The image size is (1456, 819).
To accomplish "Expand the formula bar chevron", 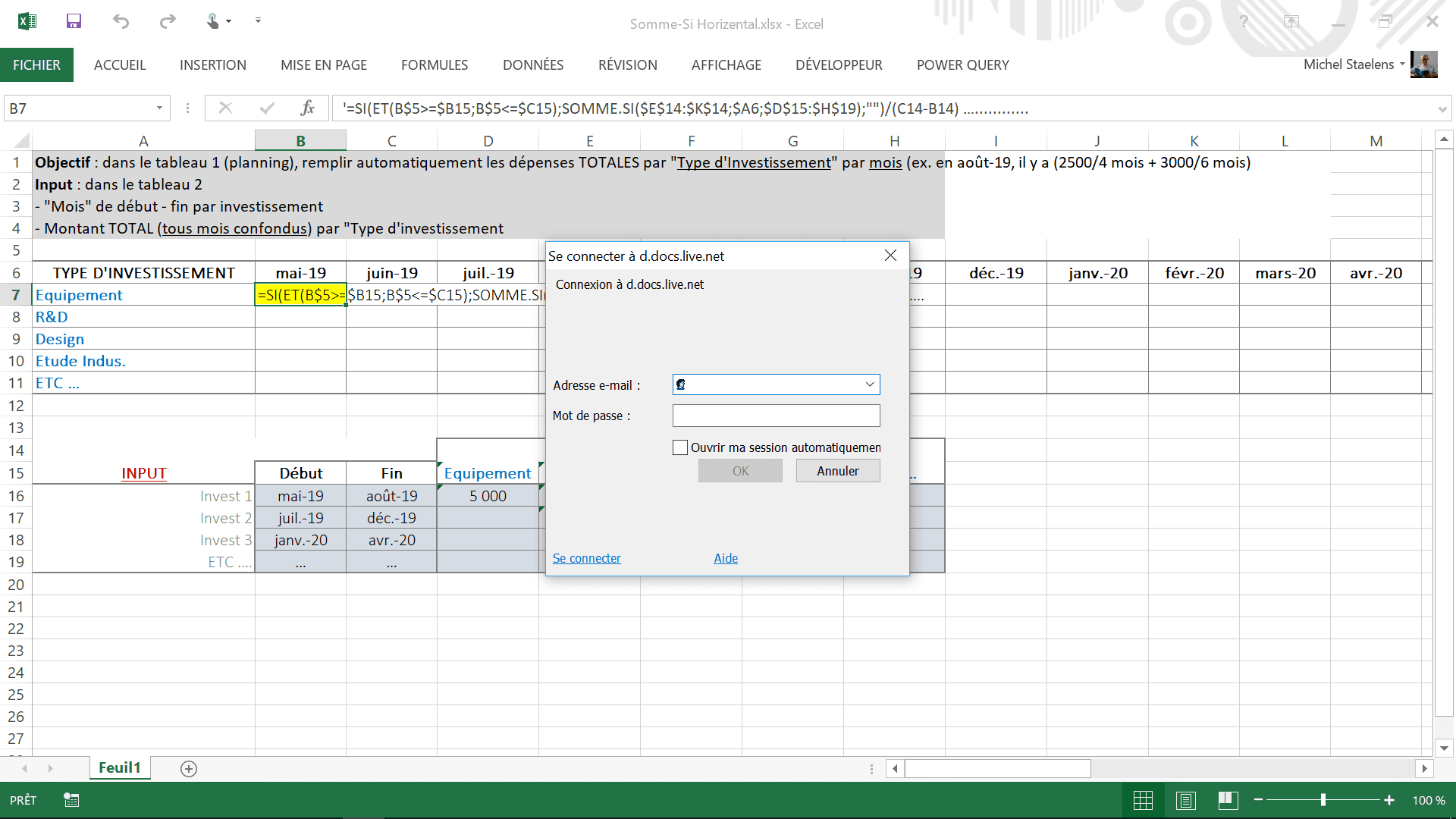I will [1442, 109].
